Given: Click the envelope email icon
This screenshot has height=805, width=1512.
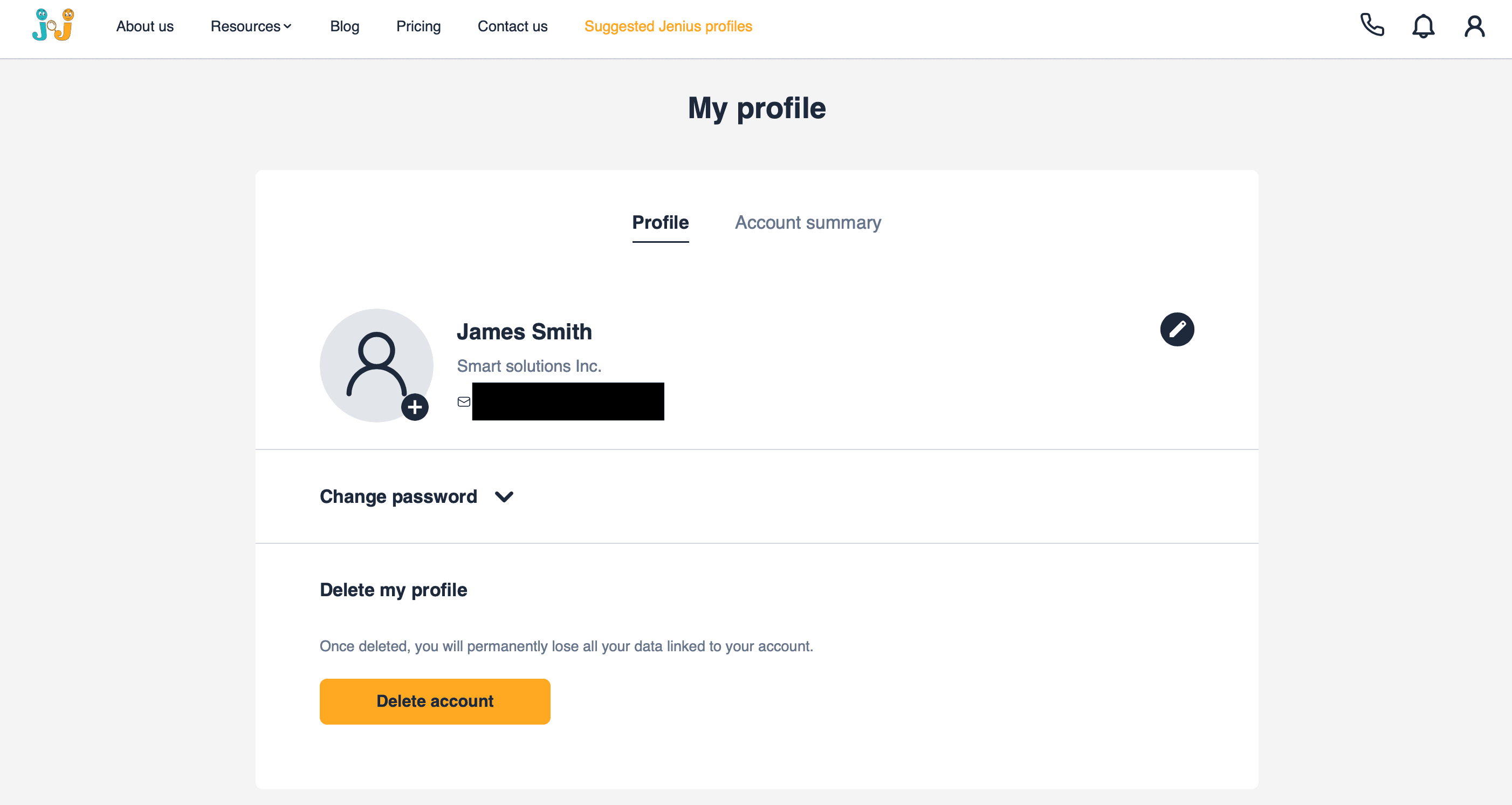Looking at the screenshot, I should [464, 401].
